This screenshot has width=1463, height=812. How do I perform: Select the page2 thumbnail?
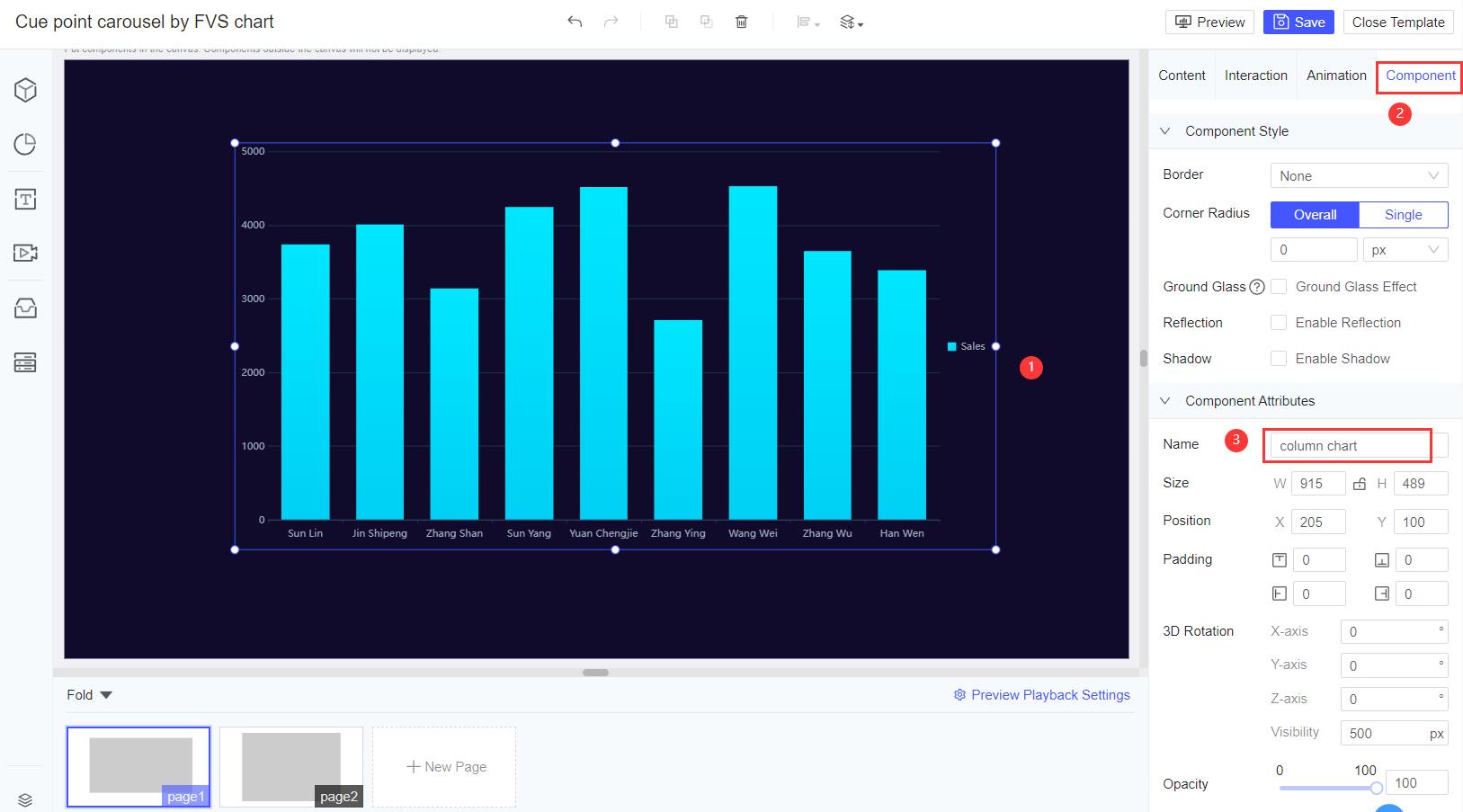tap(290, 766)
